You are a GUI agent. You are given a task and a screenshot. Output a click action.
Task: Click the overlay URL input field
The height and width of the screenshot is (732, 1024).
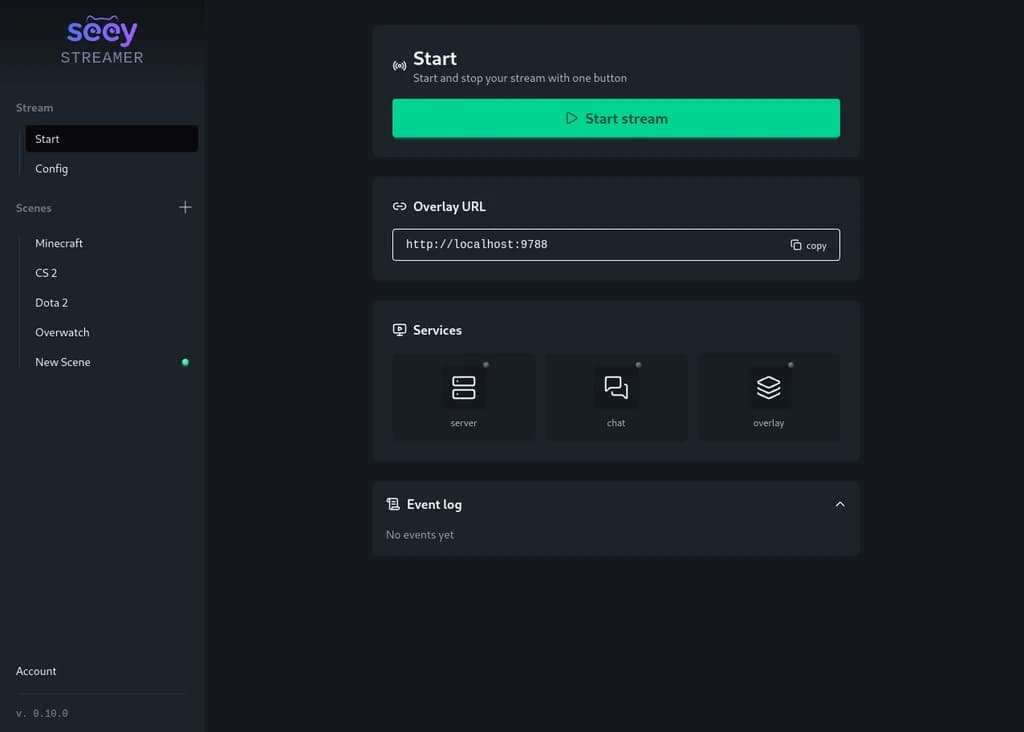pos(616,245)
